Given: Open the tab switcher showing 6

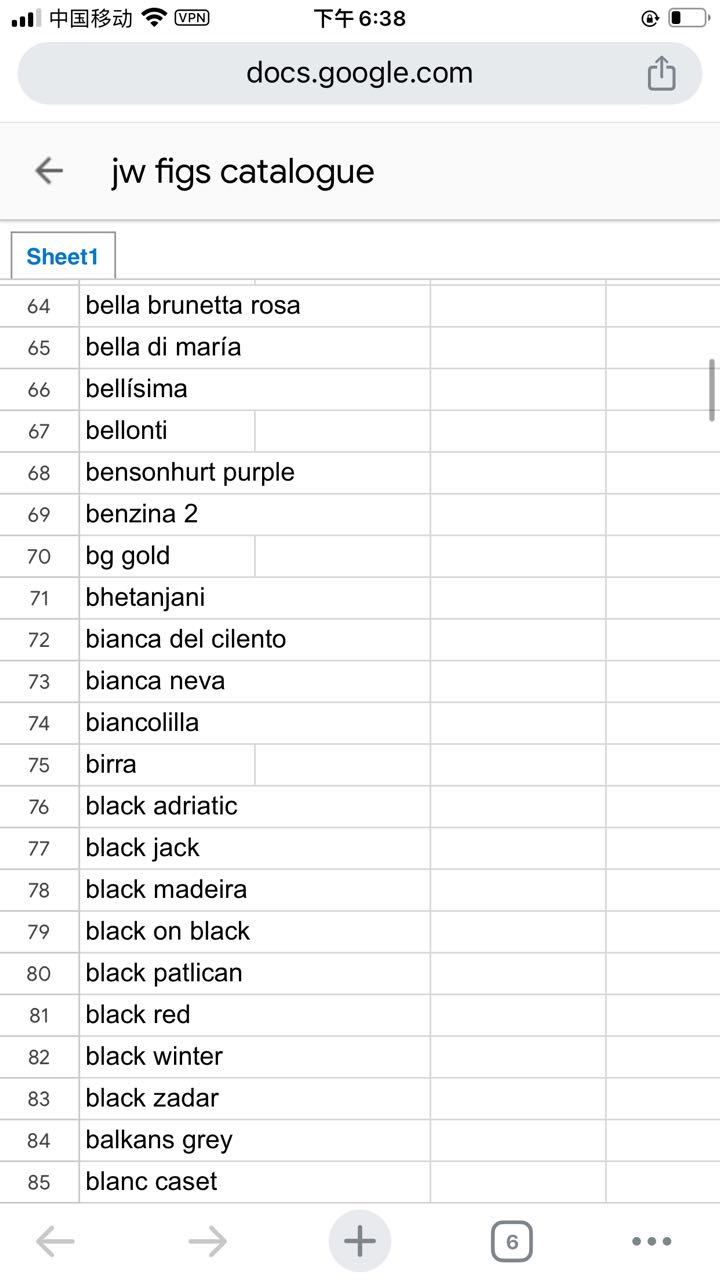Looking at the screenshot, I should (512, 1242).
